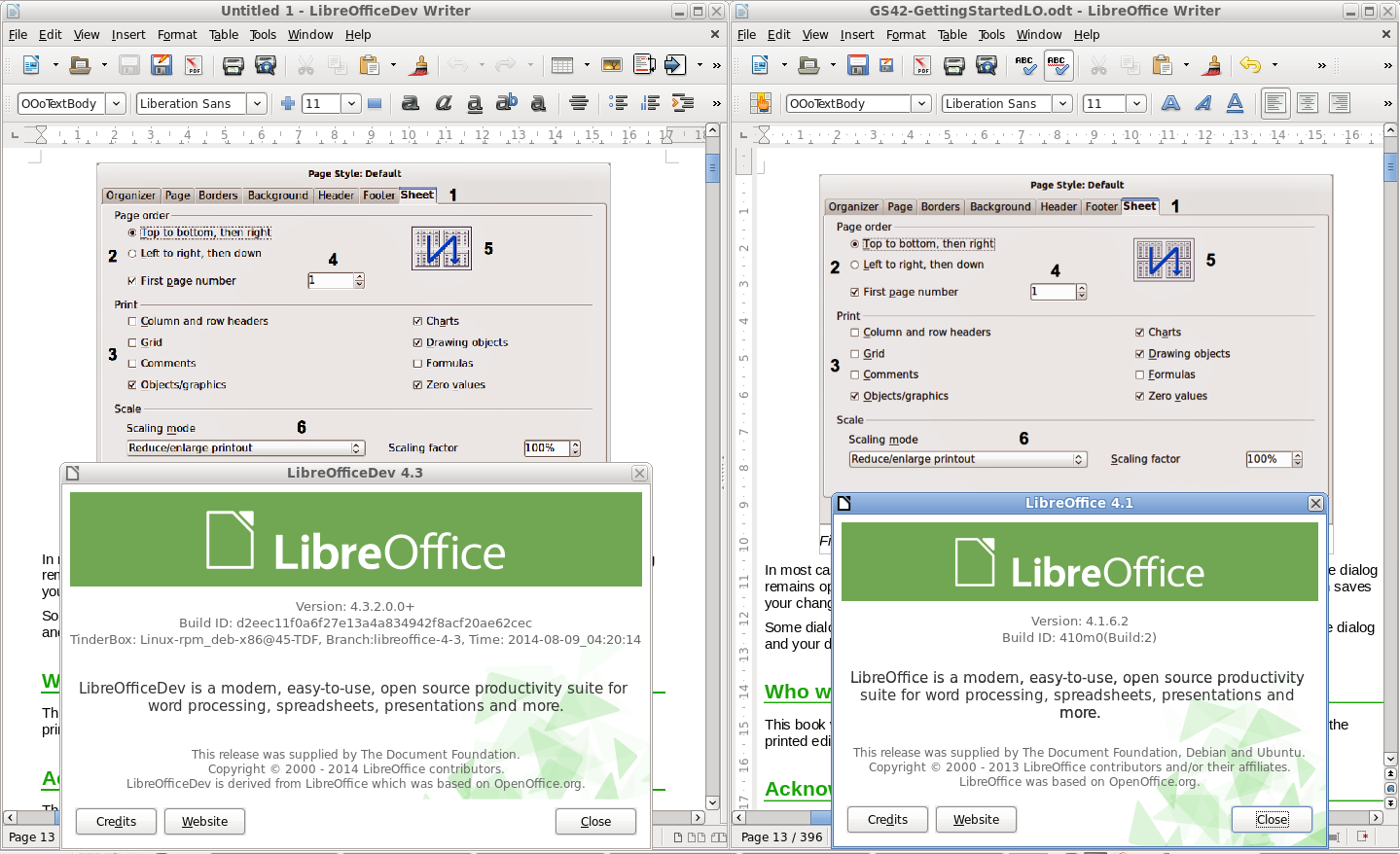
Task: Click Clone Formatting paintbrush in right Writer window
Action: point(1212,65)
